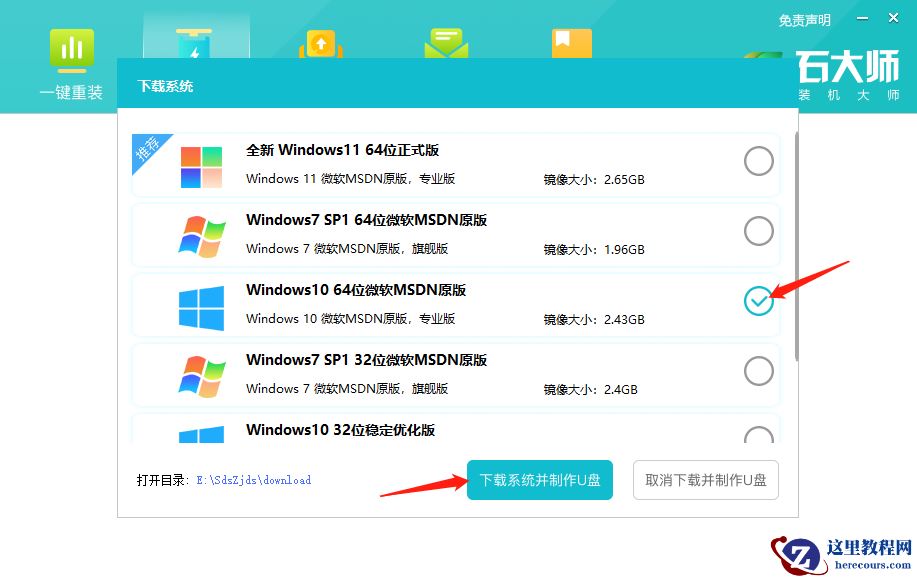Select the Windows7 SP1 64位 radio button
Image resolution: width=917 pixels, height=577 pixels.
758,231
